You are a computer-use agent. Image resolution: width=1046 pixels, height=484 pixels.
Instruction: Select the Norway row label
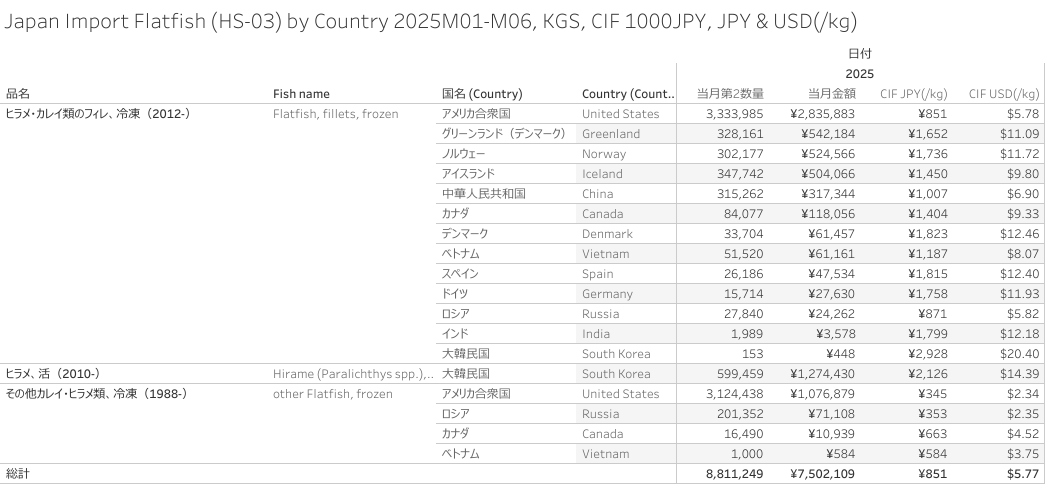[604, 154]
